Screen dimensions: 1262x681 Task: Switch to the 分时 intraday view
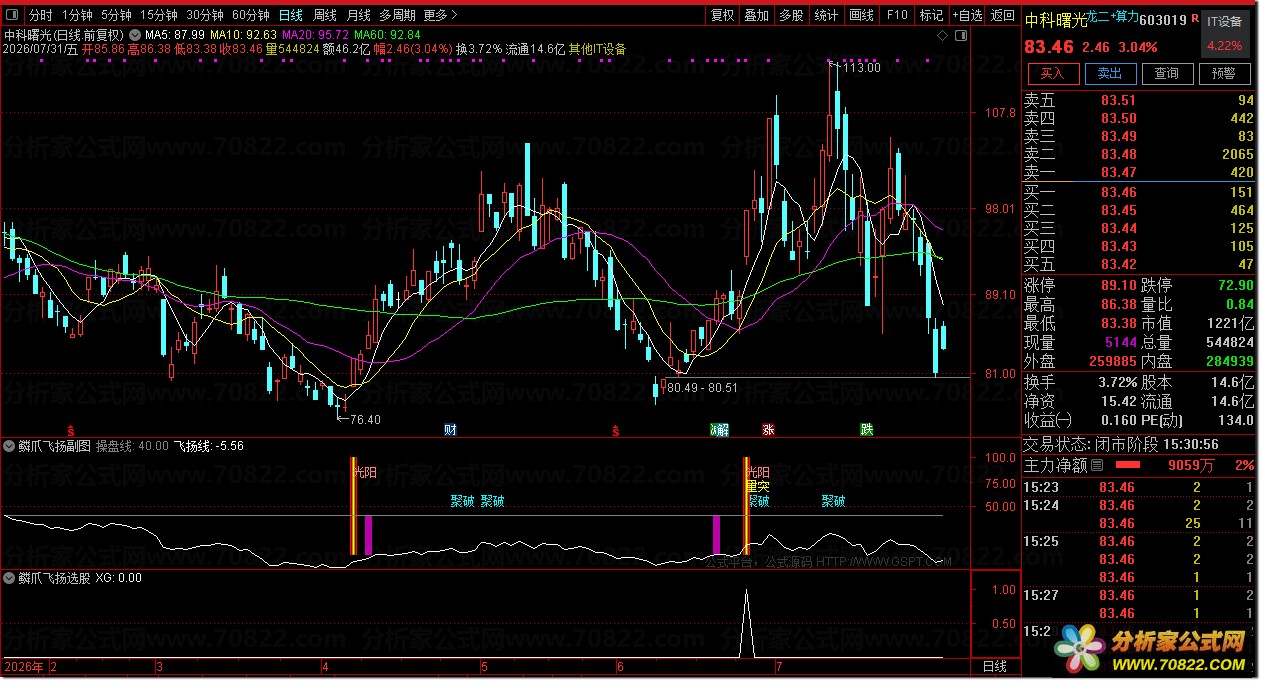pos(40,15)
